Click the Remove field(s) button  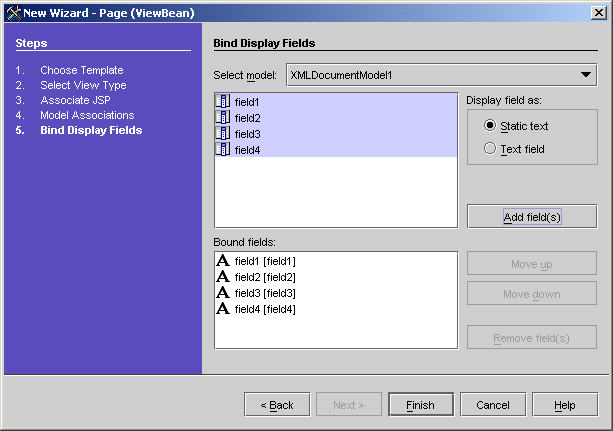point(532,338)
